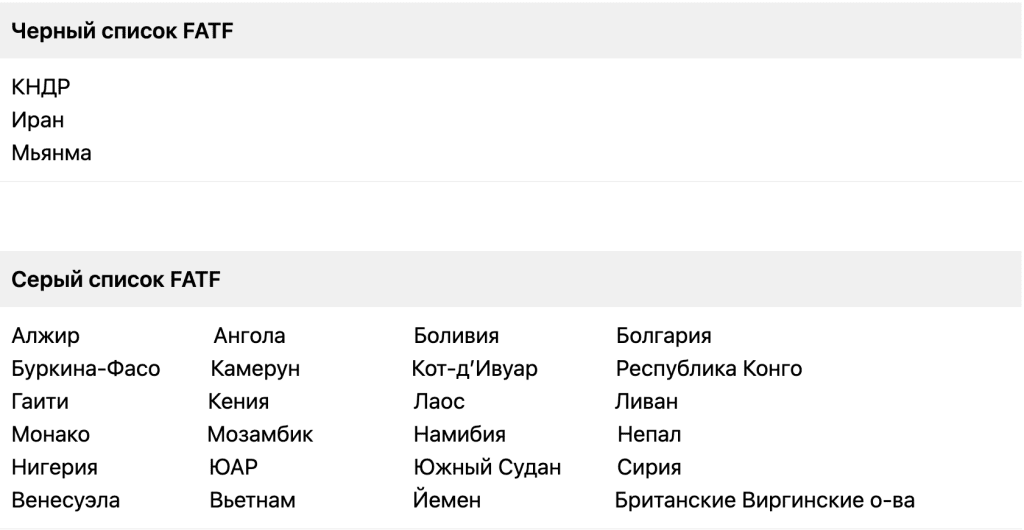Select «Иран» in the black list
The height and width of the screenshot is (530, 1024).
pos(38,121)
